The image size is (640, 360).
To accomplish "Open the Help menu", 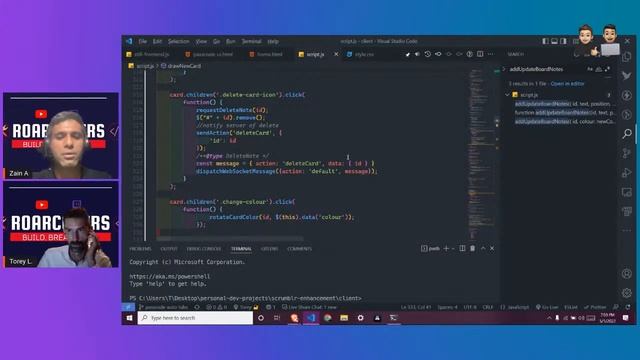I will pos(273,41).
